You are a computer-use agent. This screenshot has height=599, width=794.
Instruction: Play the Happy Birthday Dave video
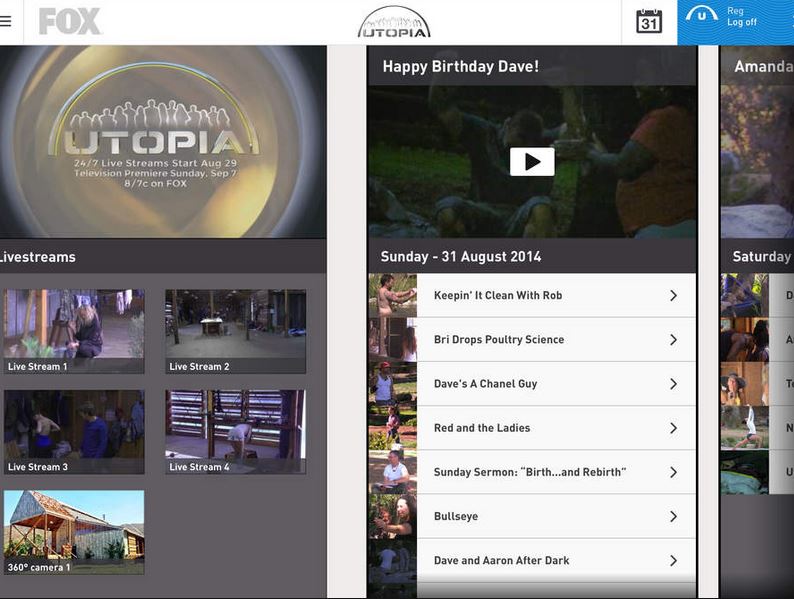click(x=532, y=162)
